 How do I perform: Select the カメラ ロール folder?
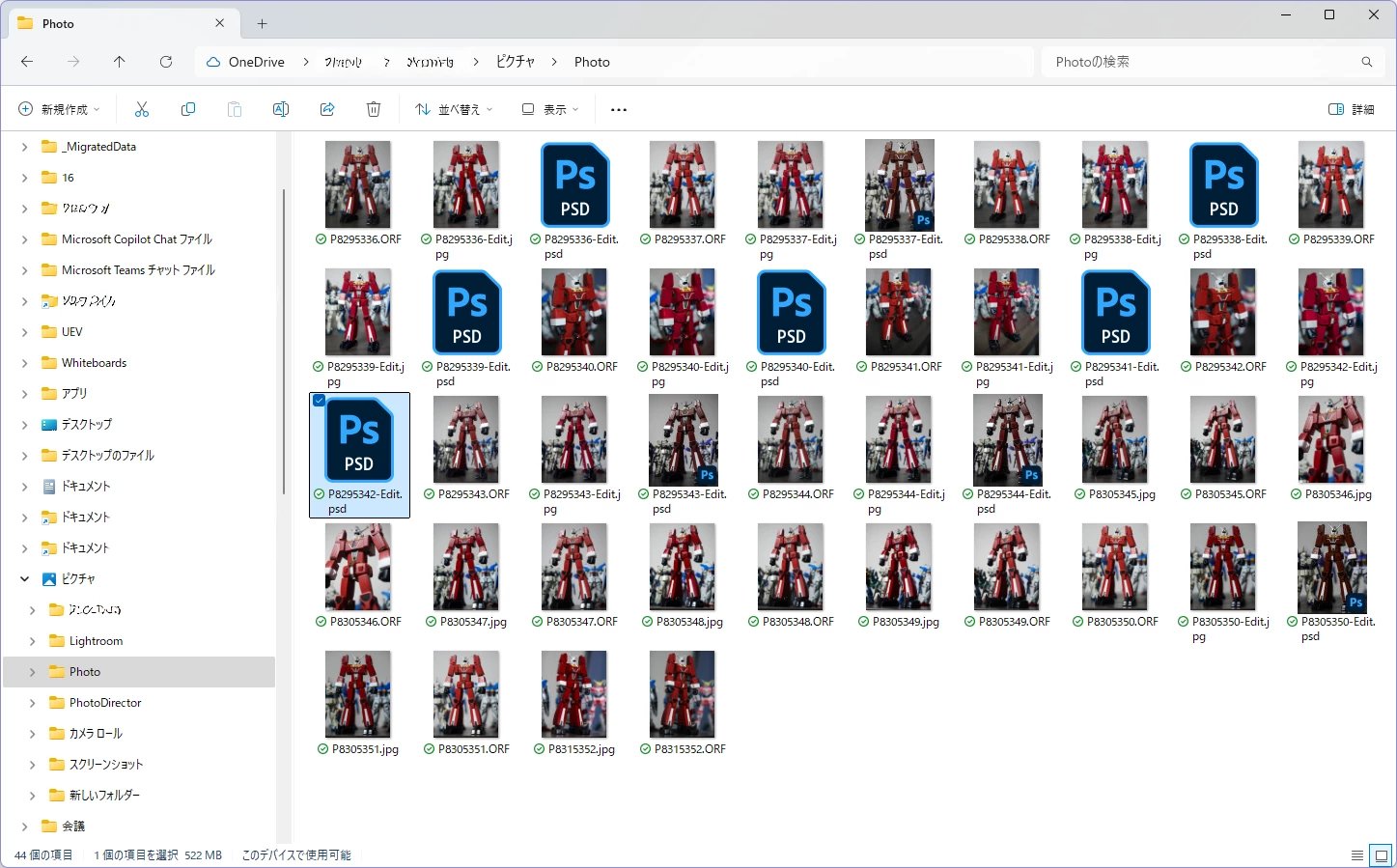click(96, 734)
